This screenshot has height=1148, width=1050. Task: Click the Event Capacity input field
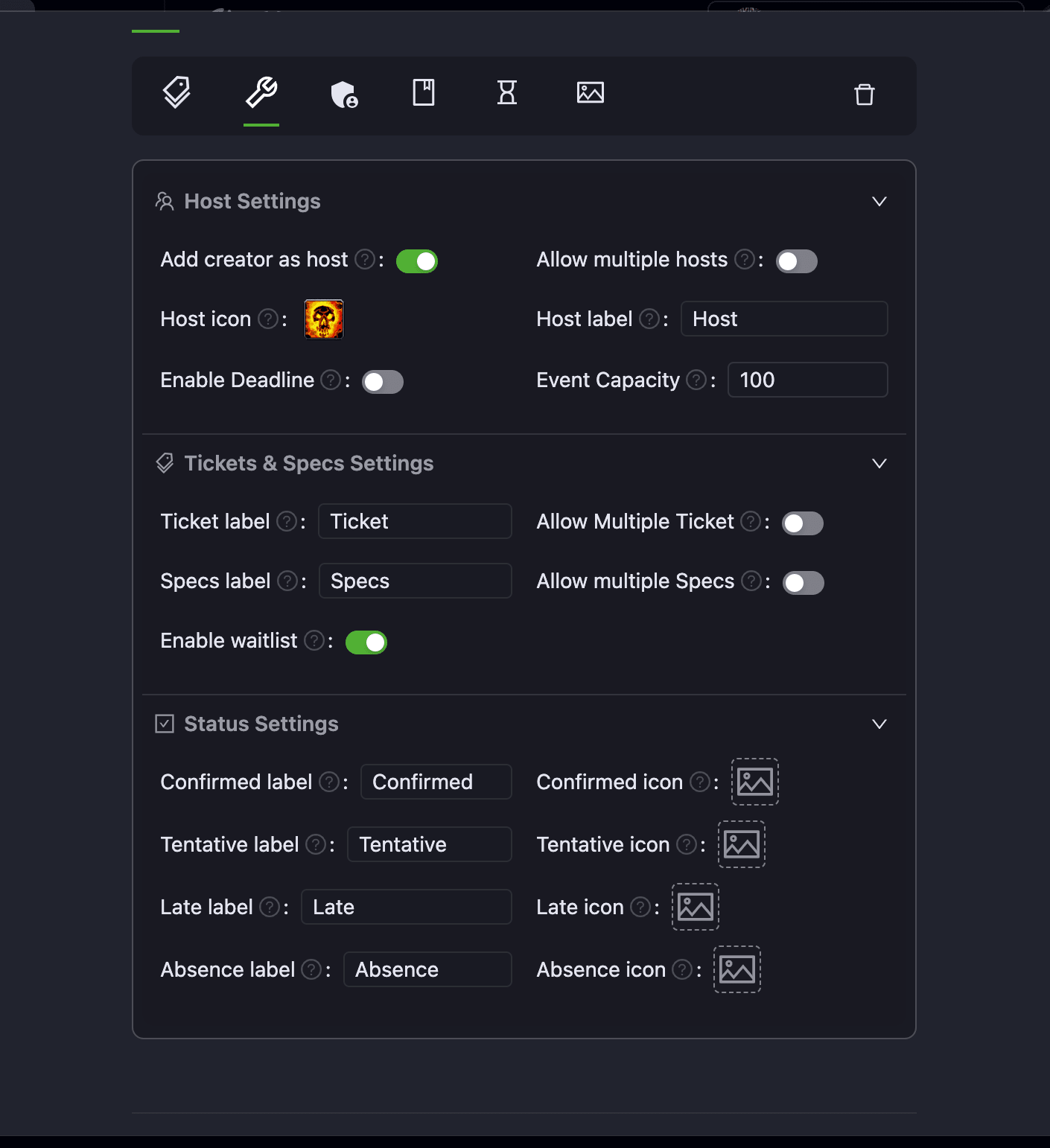tap(807, 380)
